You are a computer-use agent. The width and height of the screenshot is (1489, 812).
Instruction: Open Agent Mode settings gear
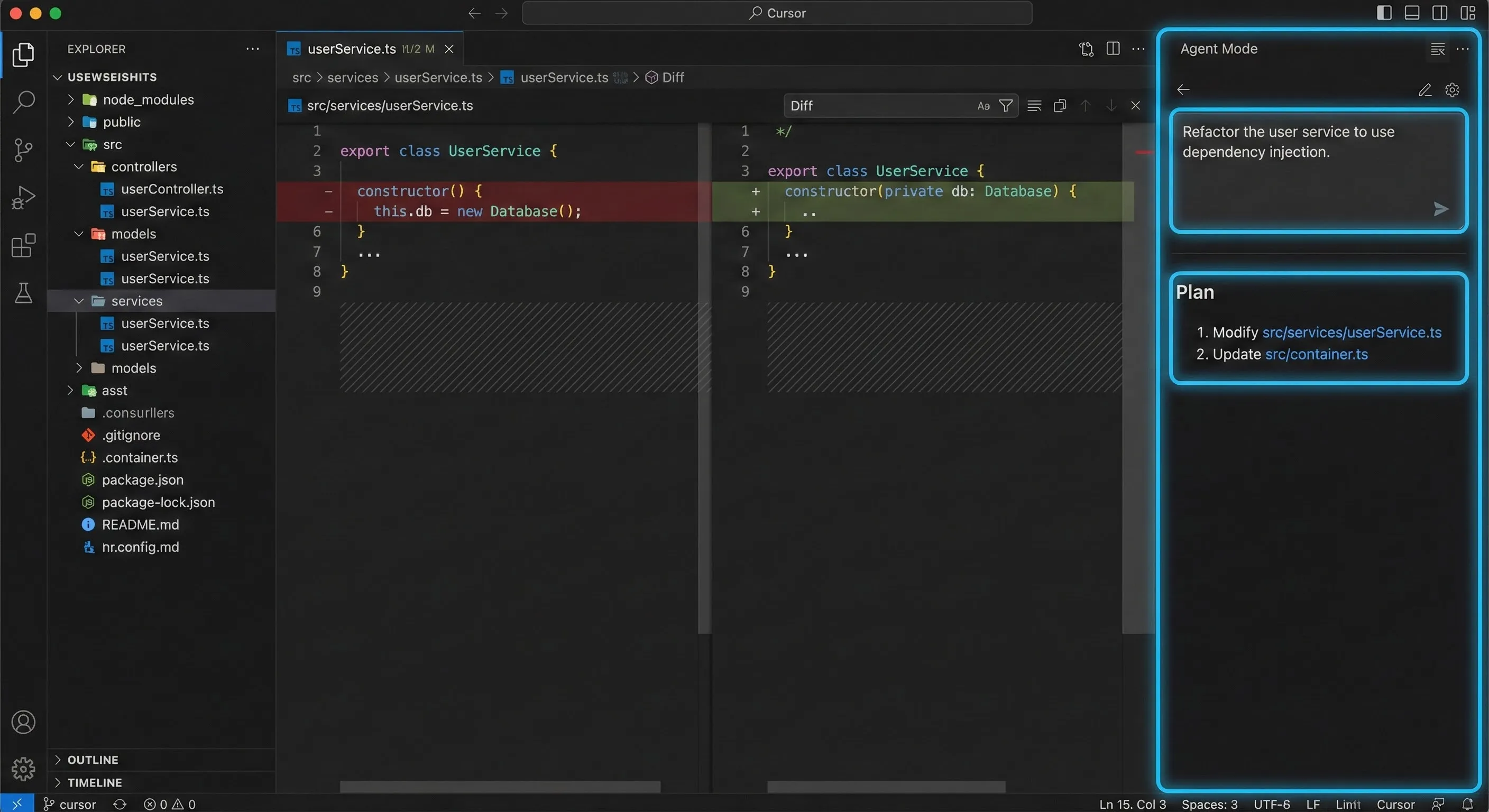point(1452,89)
